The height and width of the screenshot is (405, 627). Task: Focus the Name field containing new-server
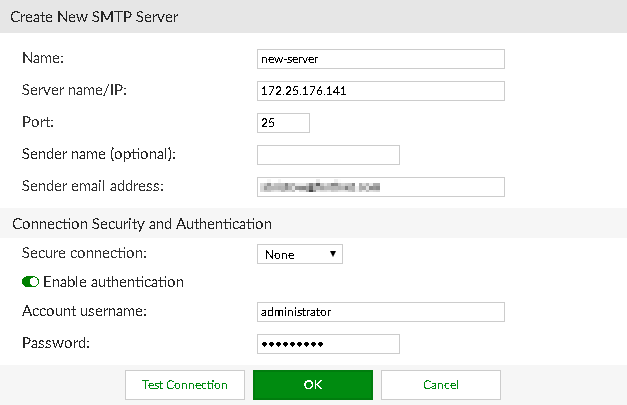coord(380,59)
